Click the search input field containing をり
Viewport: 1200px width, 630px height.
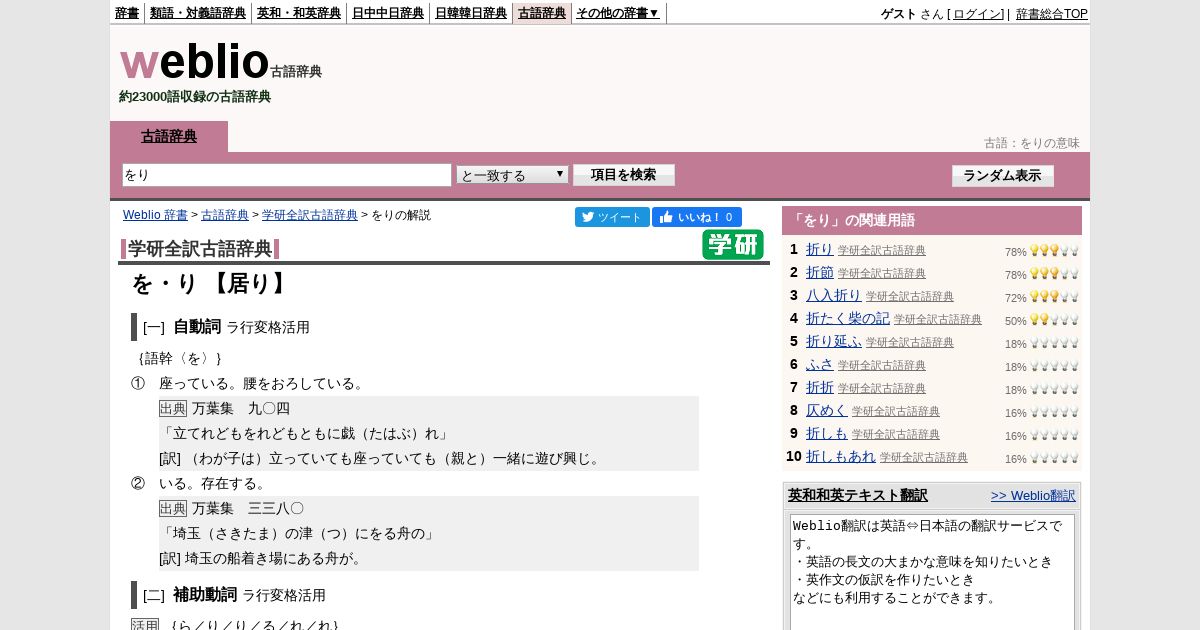[287, 175]
